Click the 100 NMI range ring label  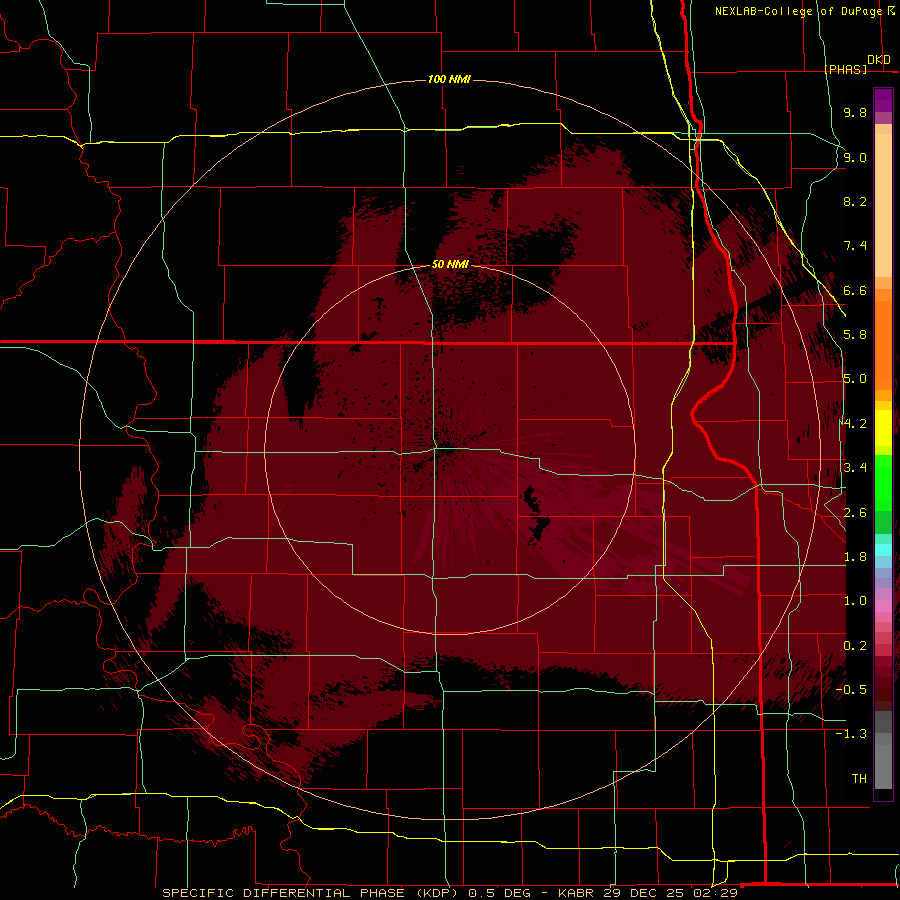[449, 79]
